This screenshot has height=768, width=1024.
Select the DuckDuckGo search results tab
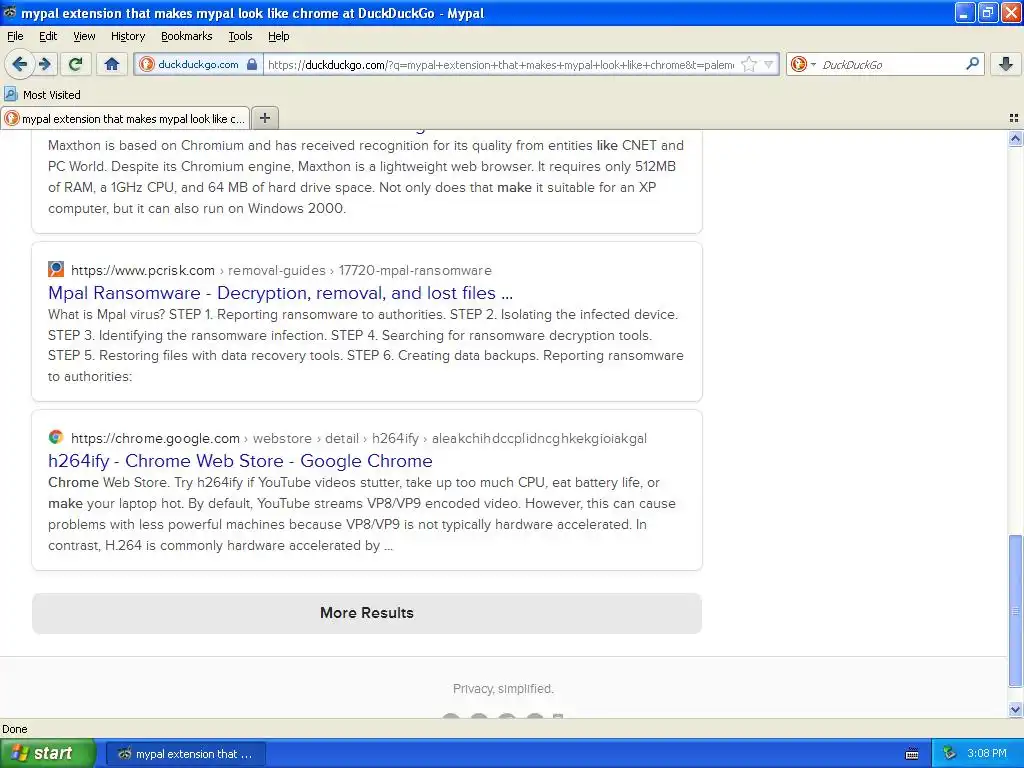tap(125, 118)
